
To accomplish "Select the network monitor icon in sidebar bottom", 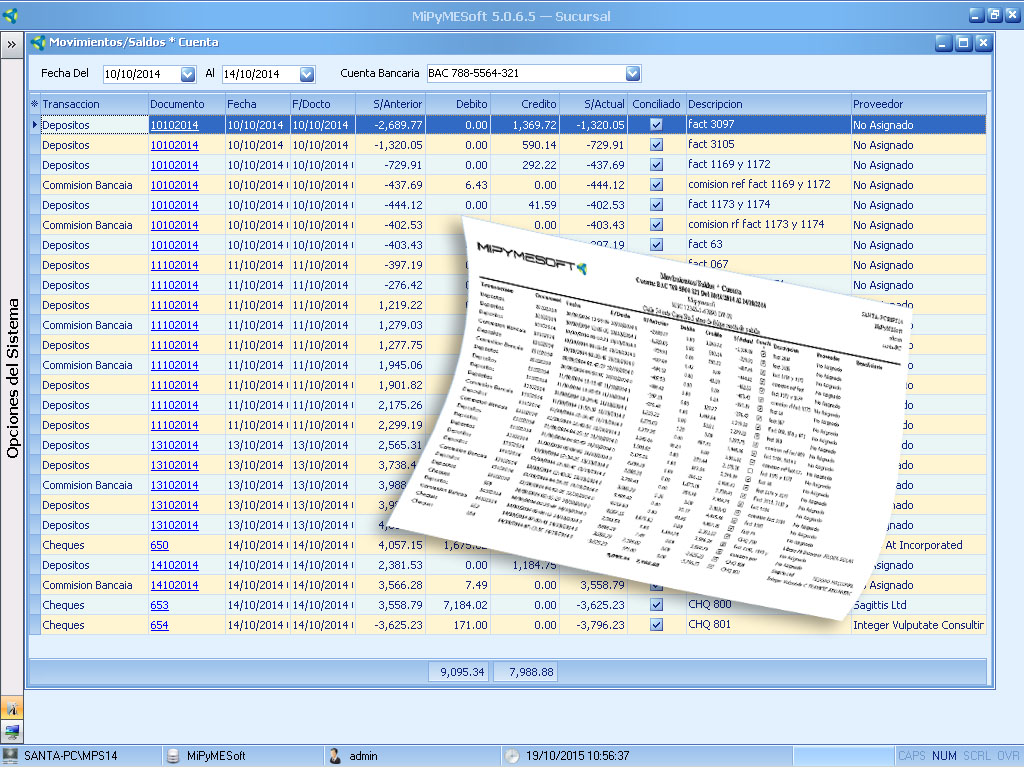I will point(12,731).
